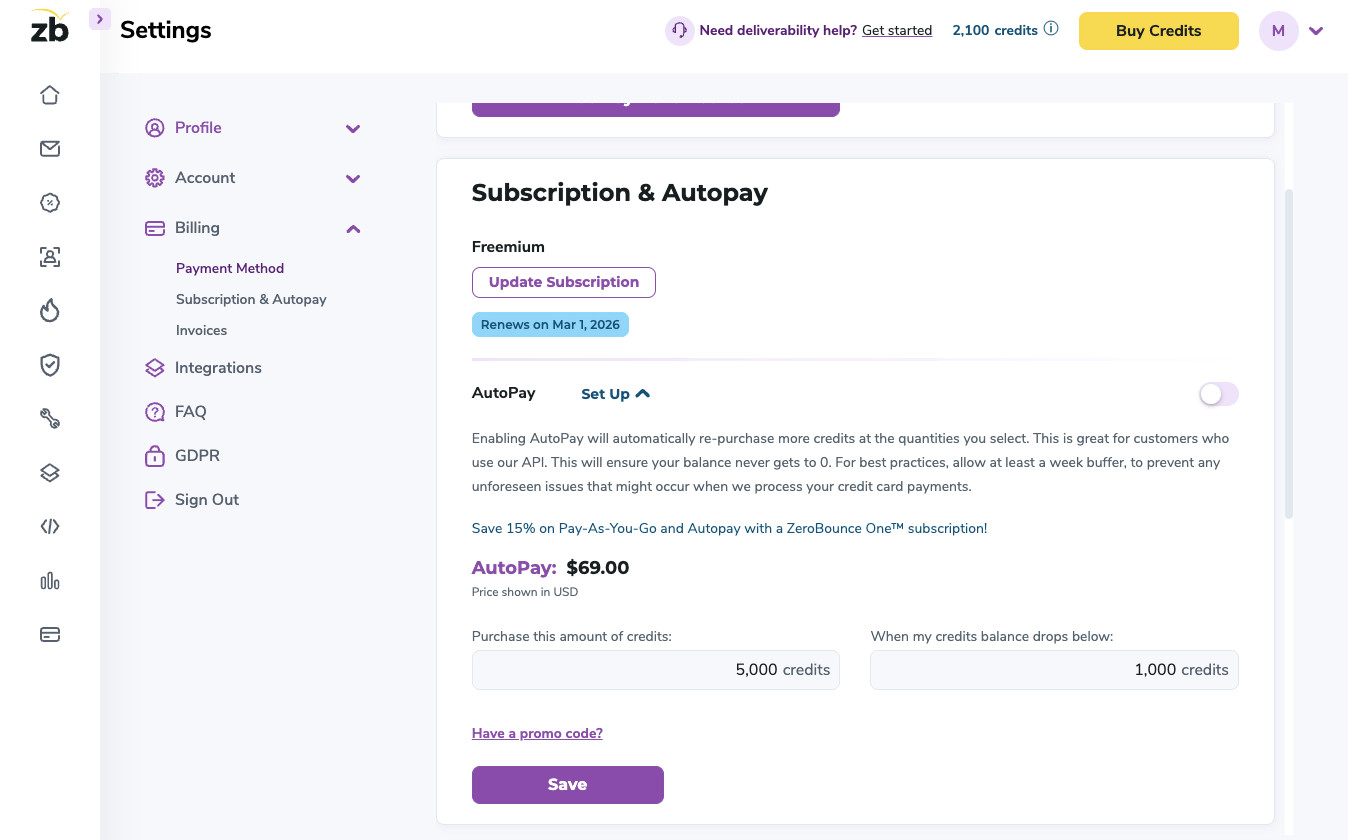Open the Update Subscription button

click(563, 282)
